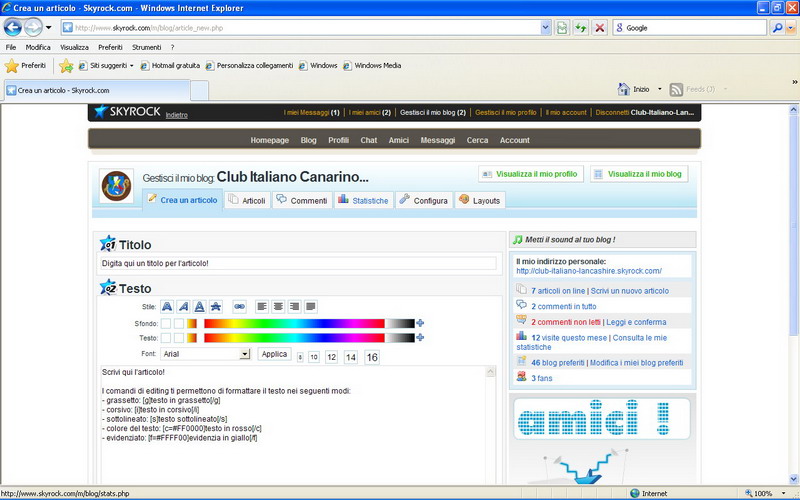Open Modifica i miei blog preferiti link
800x500 pixels.
(636, 363)
